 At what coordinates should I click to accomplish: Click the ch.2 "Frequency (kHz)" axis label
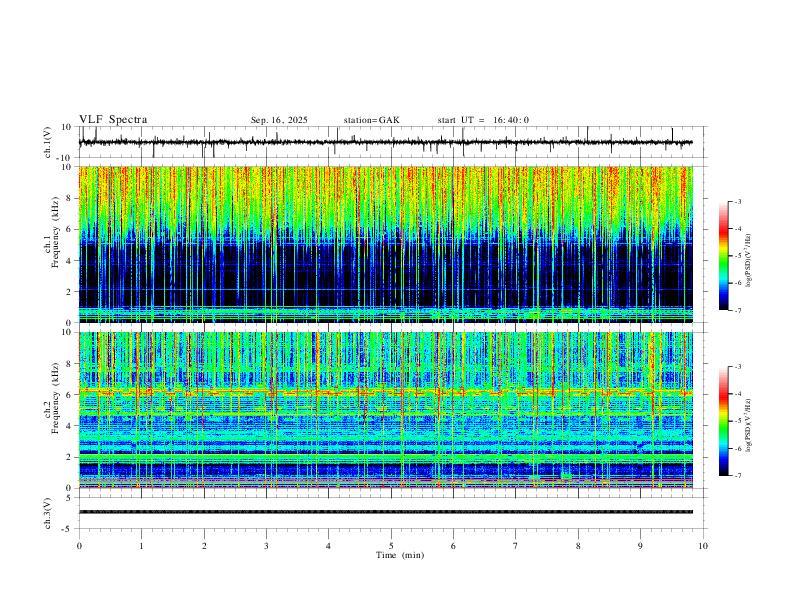pyautogui.click(x=55, y=399)
